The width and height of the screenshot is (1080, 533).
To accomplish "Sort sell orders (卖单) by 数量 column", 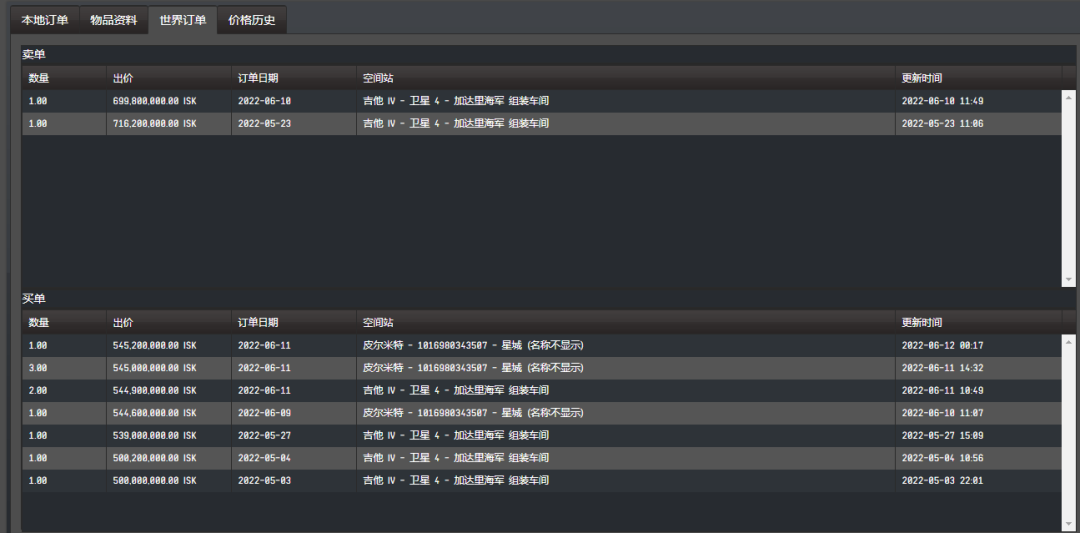I will 64,78.
